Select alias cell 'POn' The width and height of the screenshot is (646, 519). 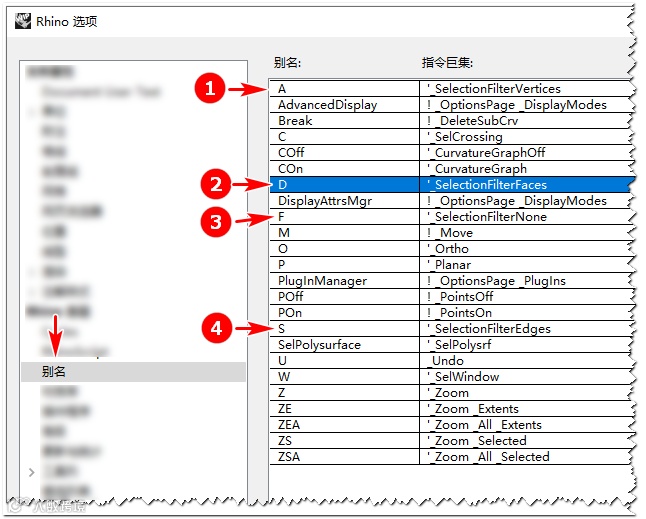click(344, 313)
